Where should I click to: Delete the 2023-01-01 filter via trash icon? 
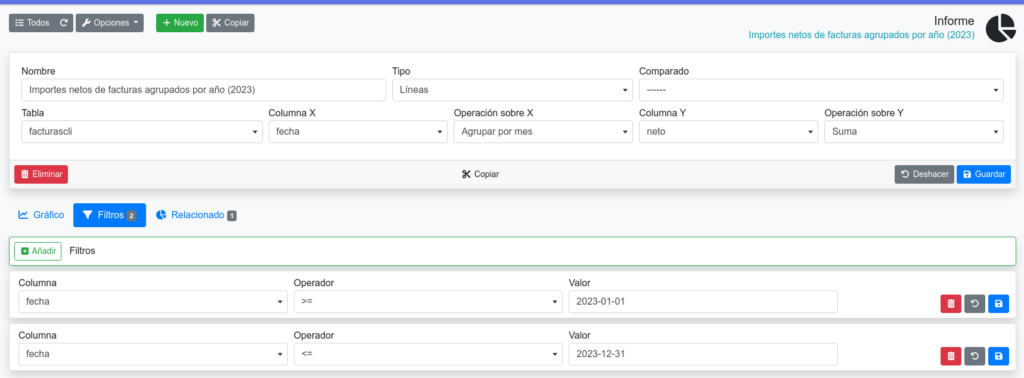(951, 304)
